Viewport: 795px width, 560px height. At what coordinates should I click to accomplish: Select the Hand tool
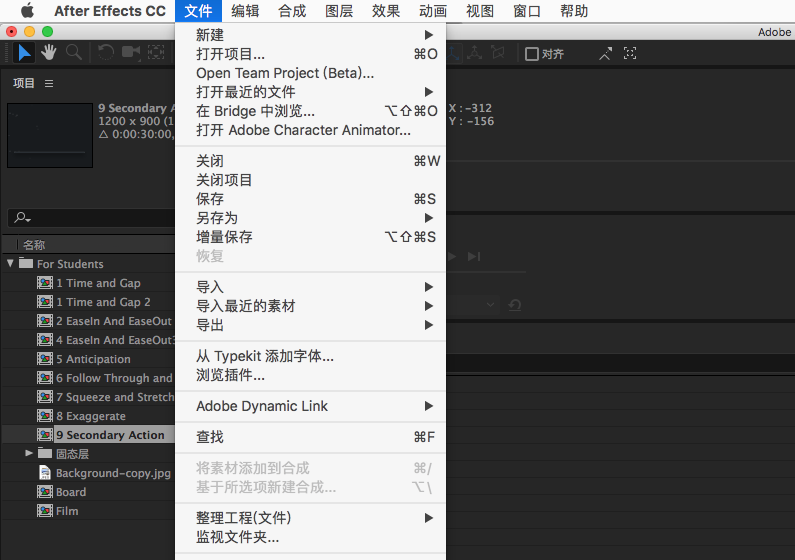(x=49, y=52)
